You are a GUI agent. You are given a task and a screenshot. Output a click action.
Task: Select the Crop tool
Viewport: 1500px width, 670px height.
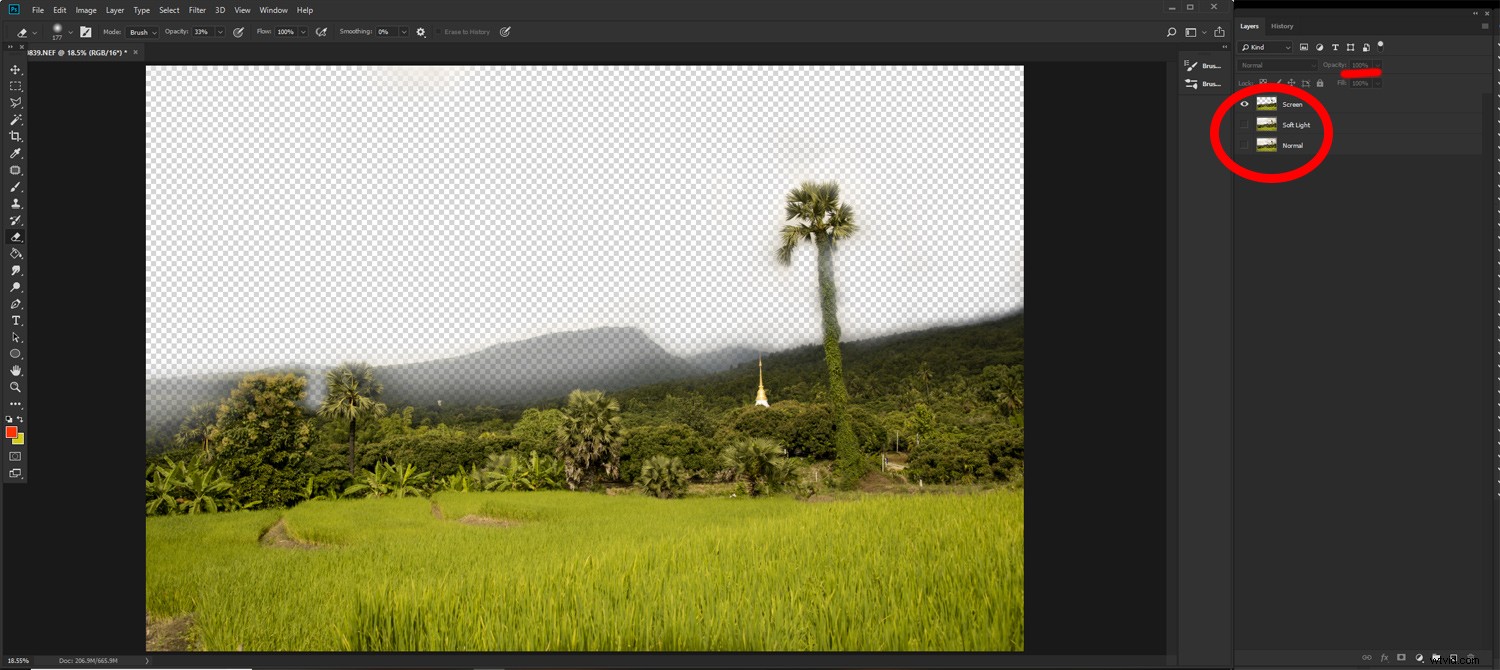(x=15, y=136)
